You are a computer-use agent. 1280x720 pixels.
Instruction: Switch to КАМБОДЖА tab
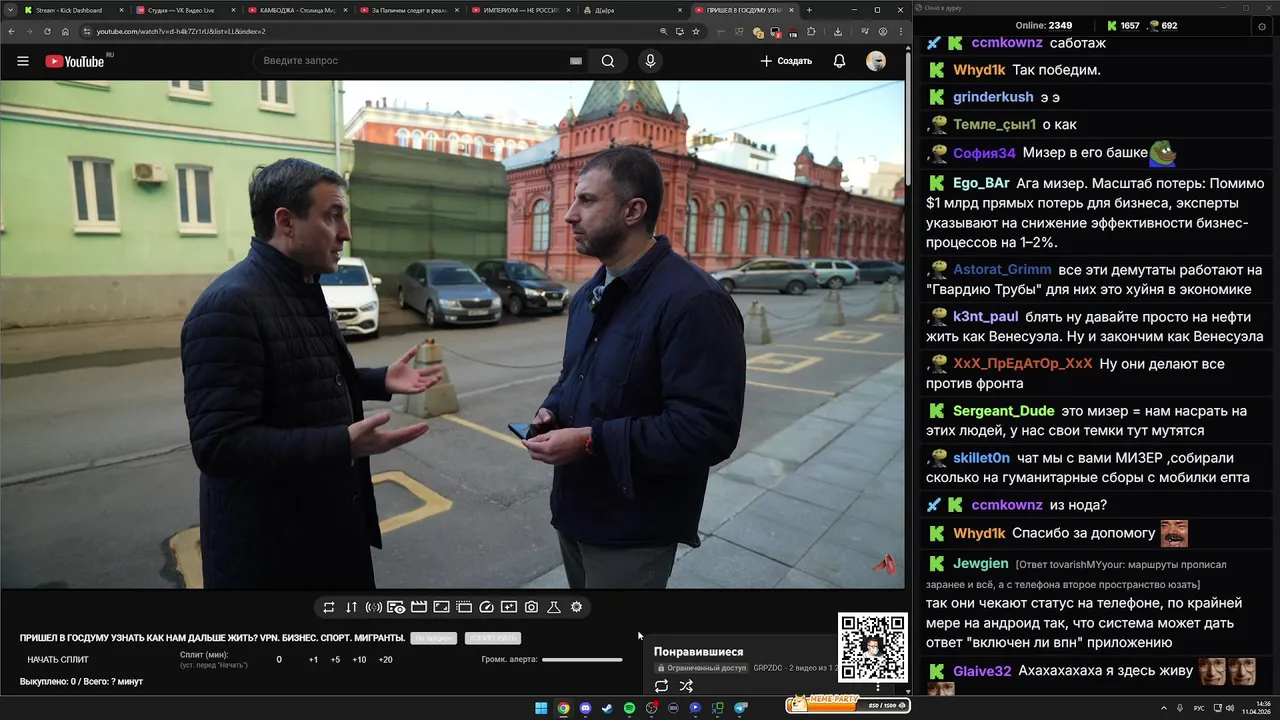[x=297, y=10]
